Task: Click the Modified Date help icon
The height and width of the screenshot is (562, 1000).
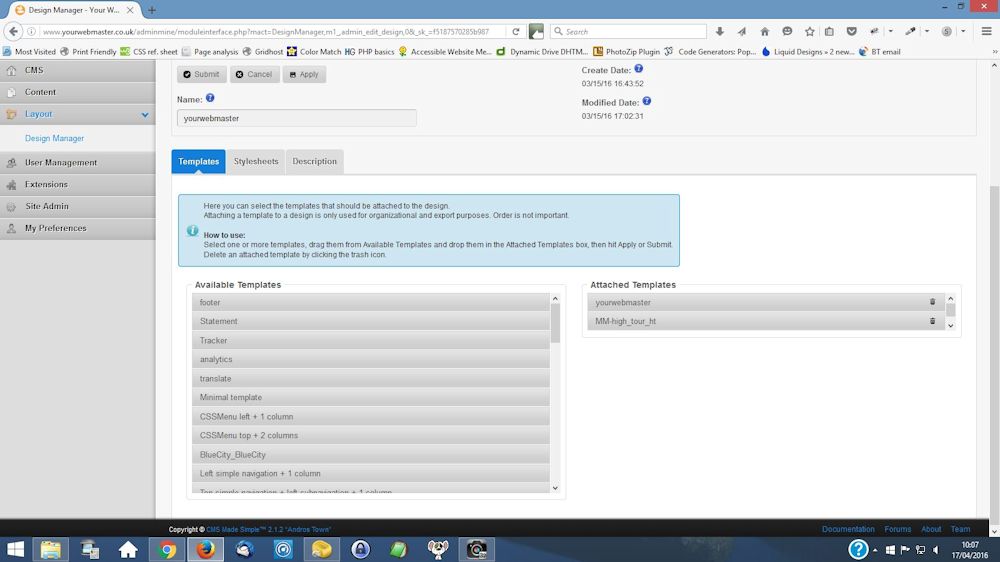Action: (x=647, y=102)
